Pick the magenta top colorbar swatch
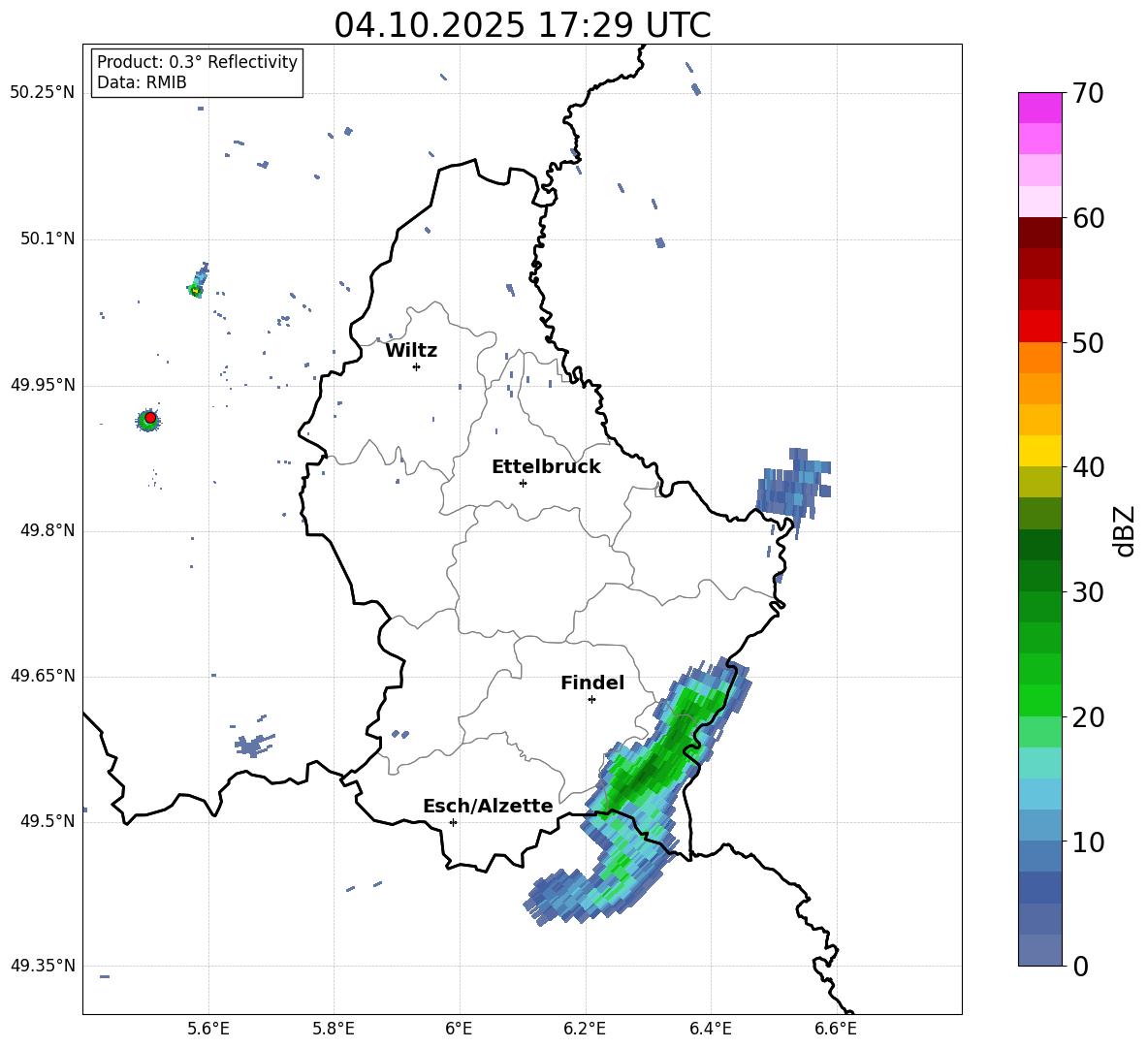Viewport: 1148px width, 1048px height. [1040, 108]
